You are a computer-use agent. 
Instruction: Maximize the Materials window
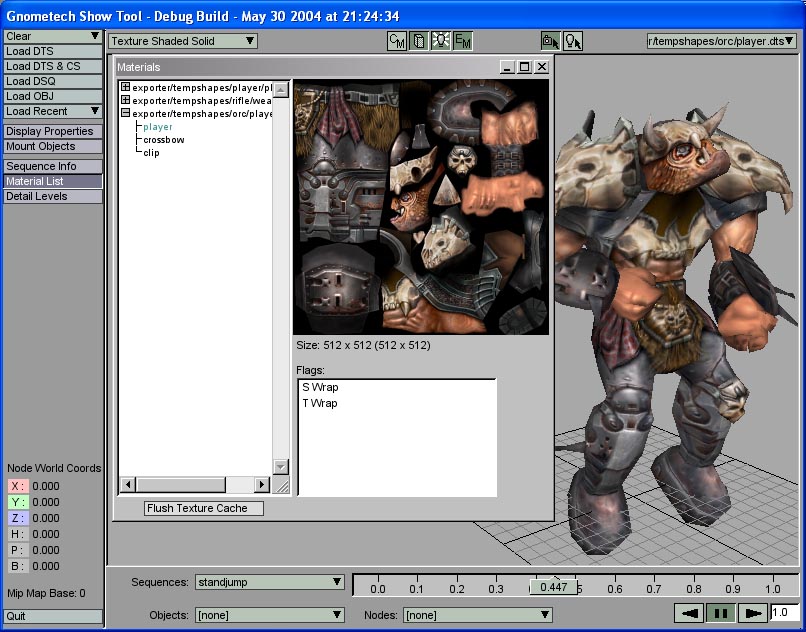pyautogui.click(x=524, y=67)
